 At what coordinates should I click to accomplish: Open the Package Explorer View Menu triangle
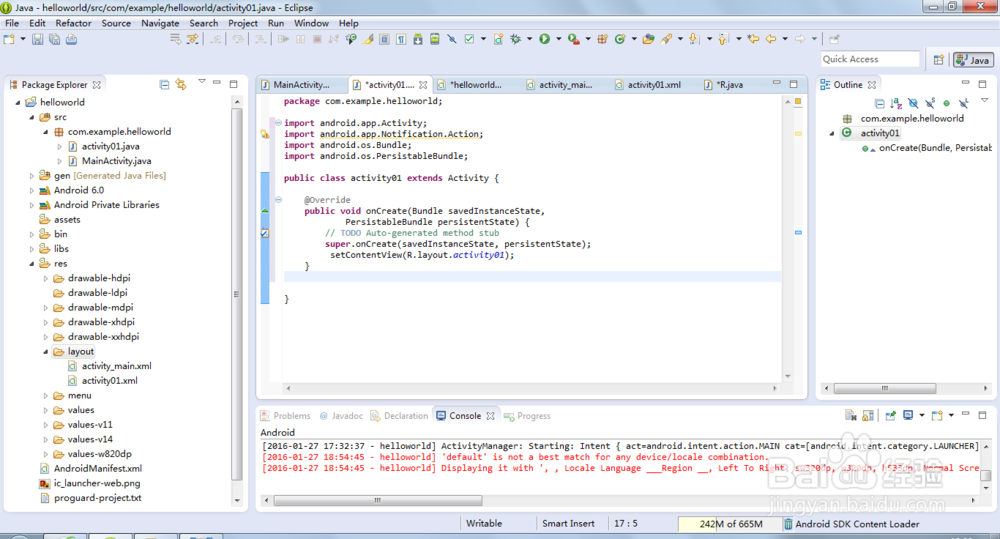point(202,82)
